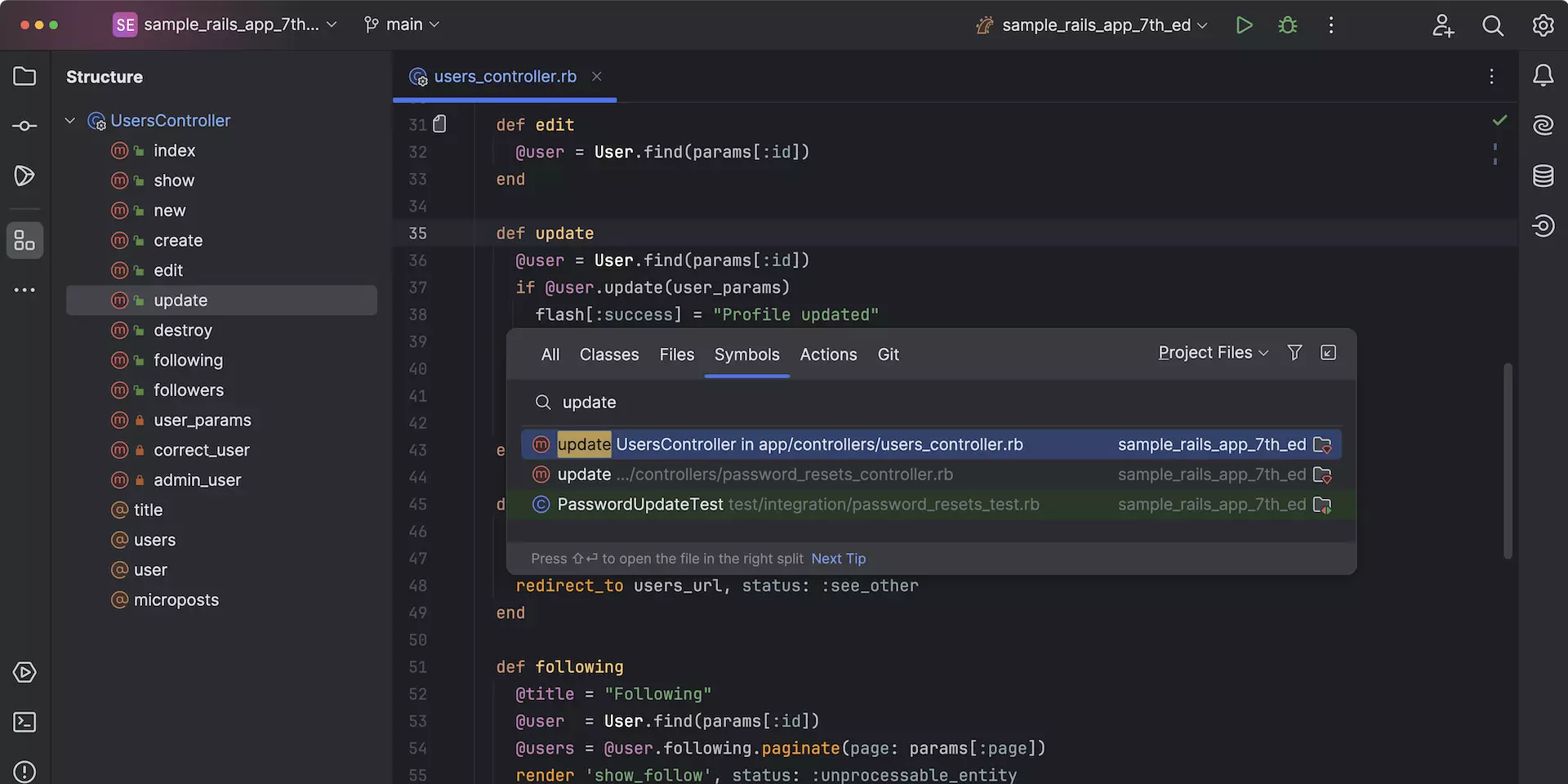The image size is (1568, 784).
Task: Start debugging with the bug icon
Action: pos(1288,25)
